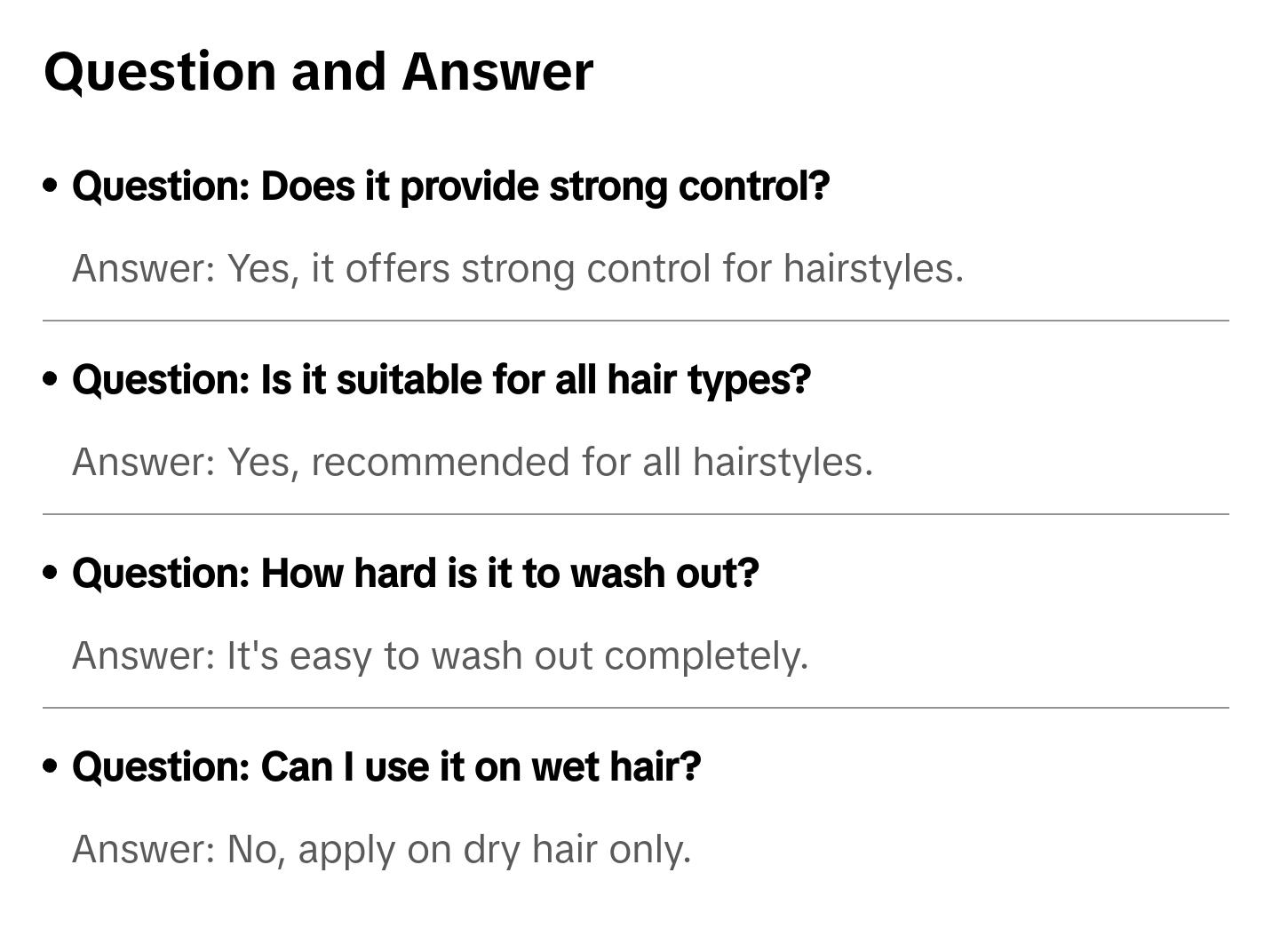Image resolution: width=1272 pixels, height=952 pixels.
Task: Click the "Question:" label of the wash out question
Action: click(161, 574)
